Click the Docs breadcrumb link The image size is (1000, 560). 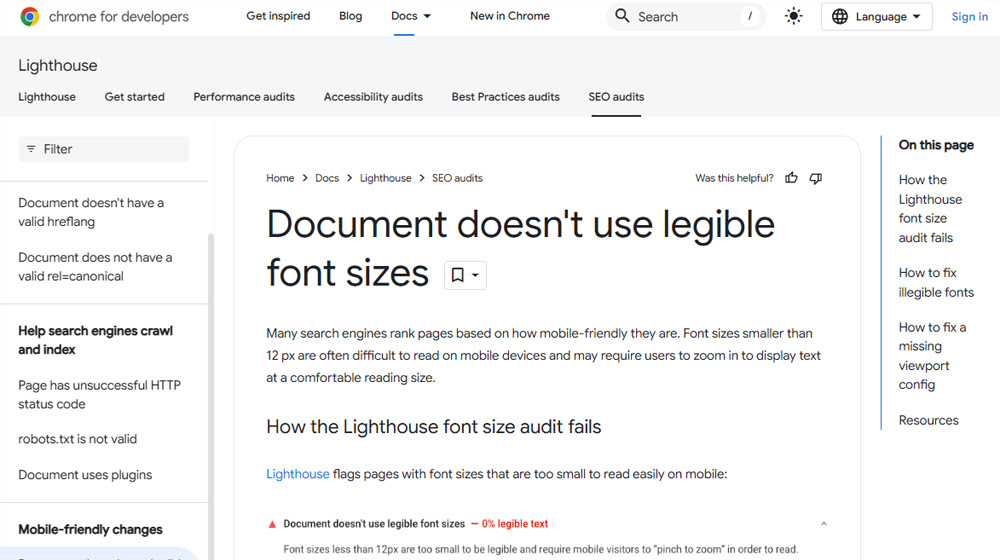327,178
